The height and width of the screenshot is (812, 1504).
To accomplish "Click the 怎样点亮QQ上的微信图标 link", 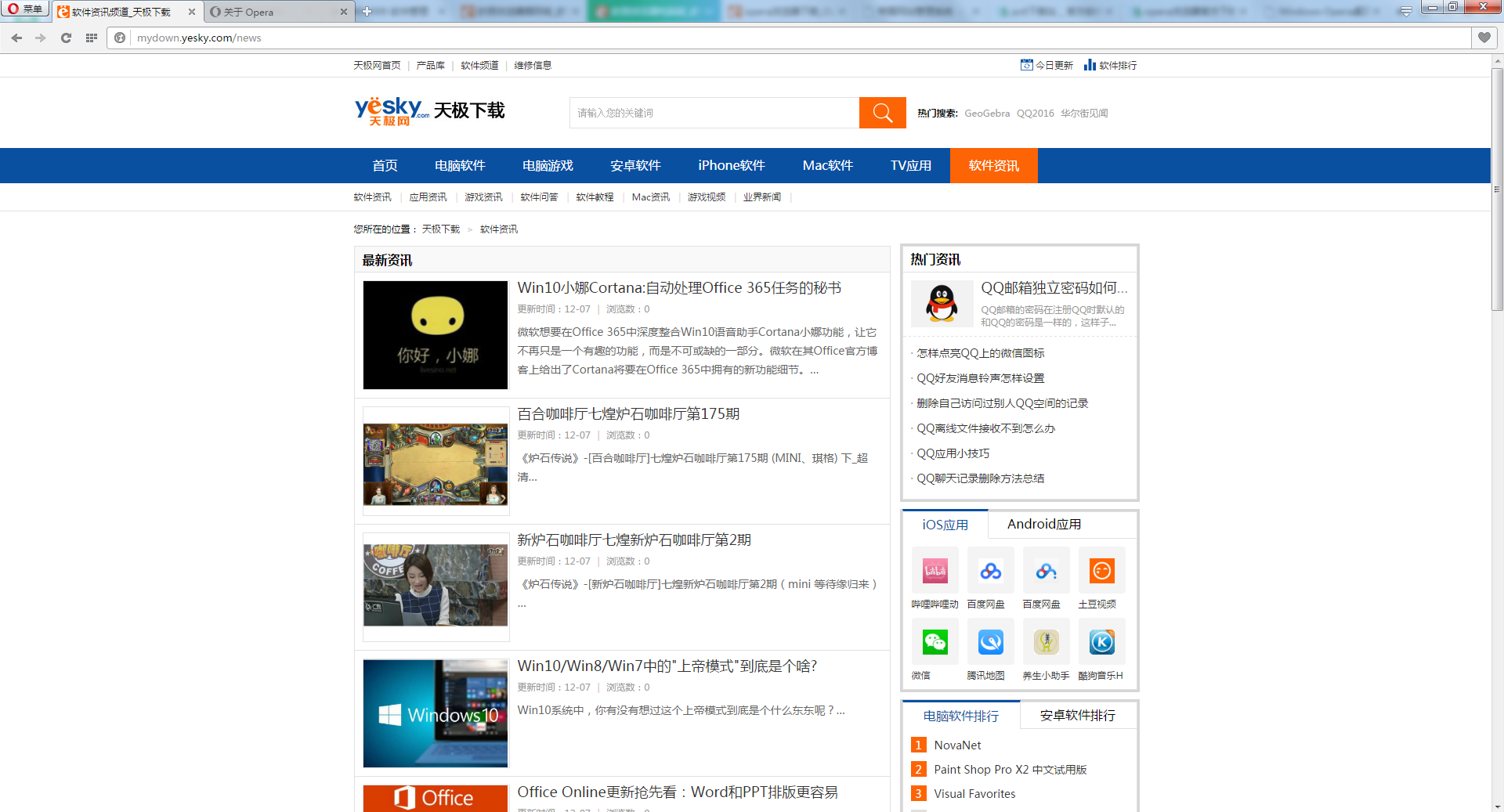I will coord(980,354).
